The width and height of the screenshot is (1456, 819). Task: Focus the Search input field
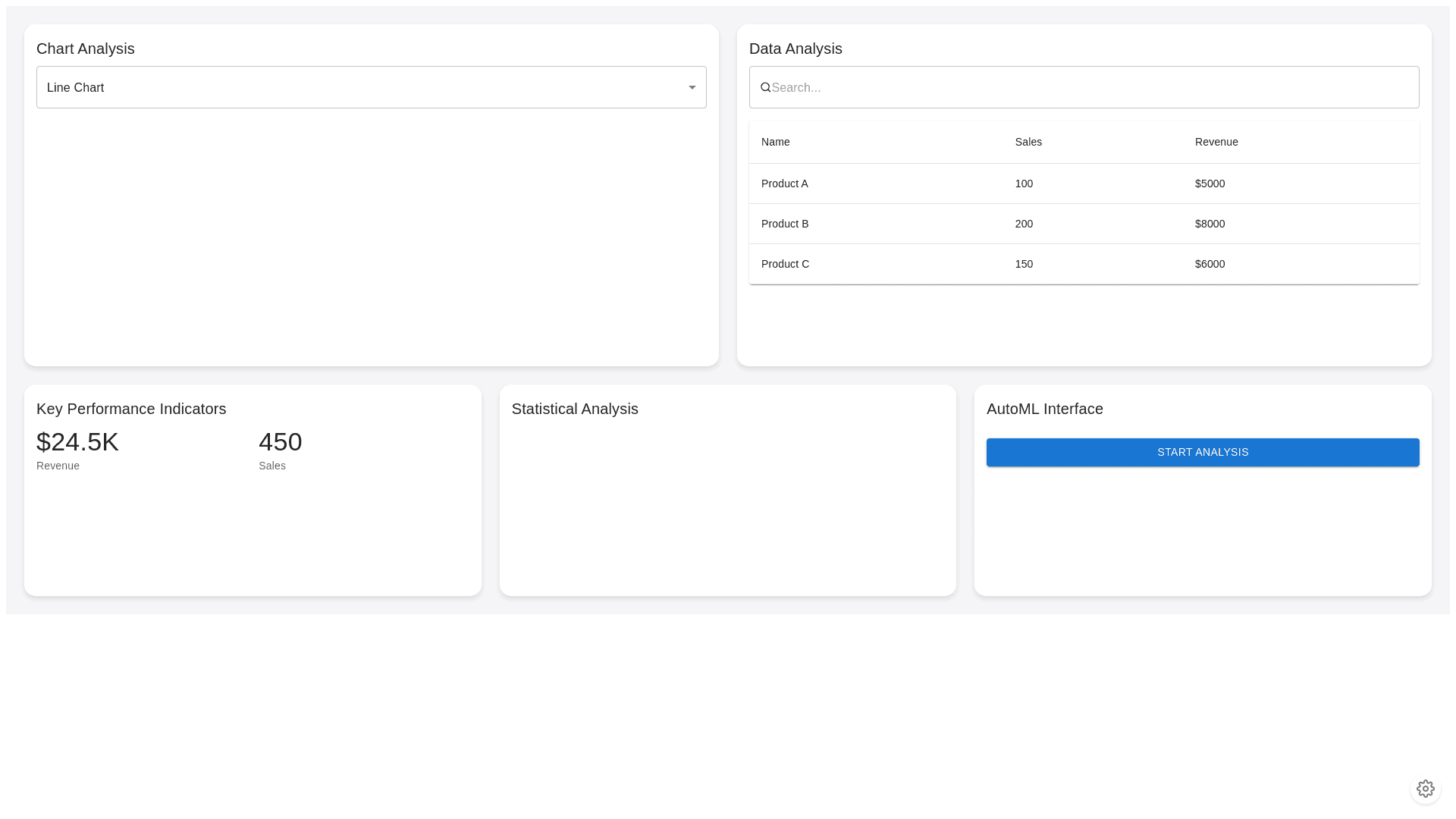1092,87
